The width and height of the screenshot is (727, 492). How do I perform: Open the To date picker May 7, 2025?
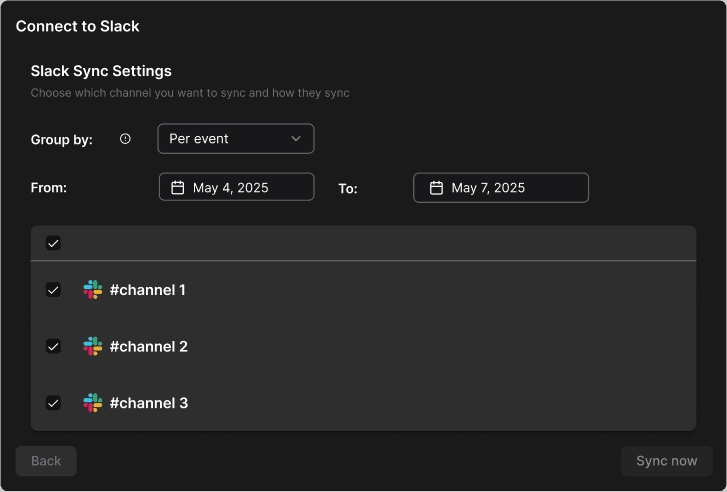501,188
